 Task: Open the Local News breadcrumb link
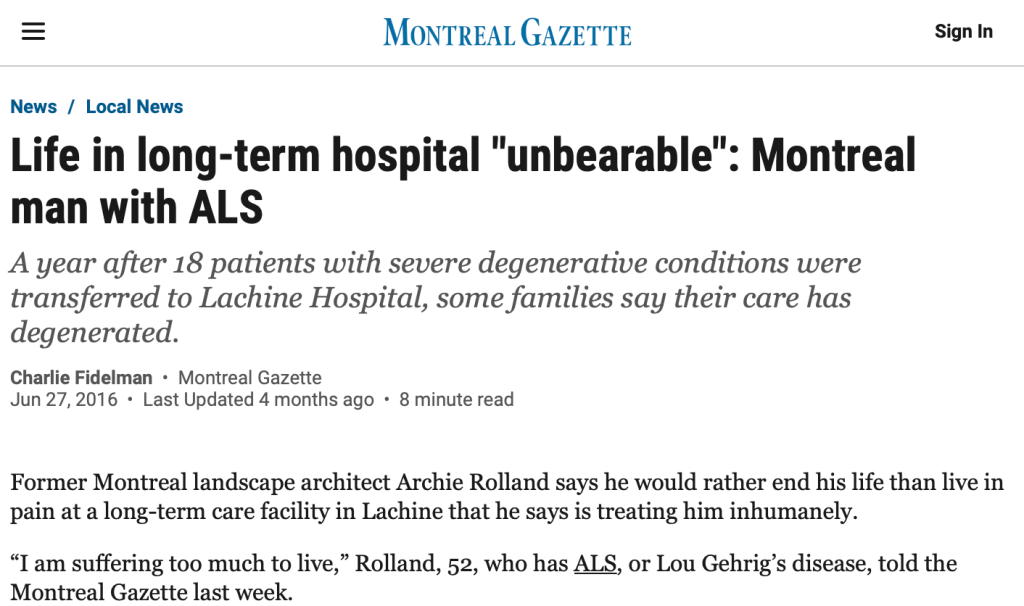134,107
